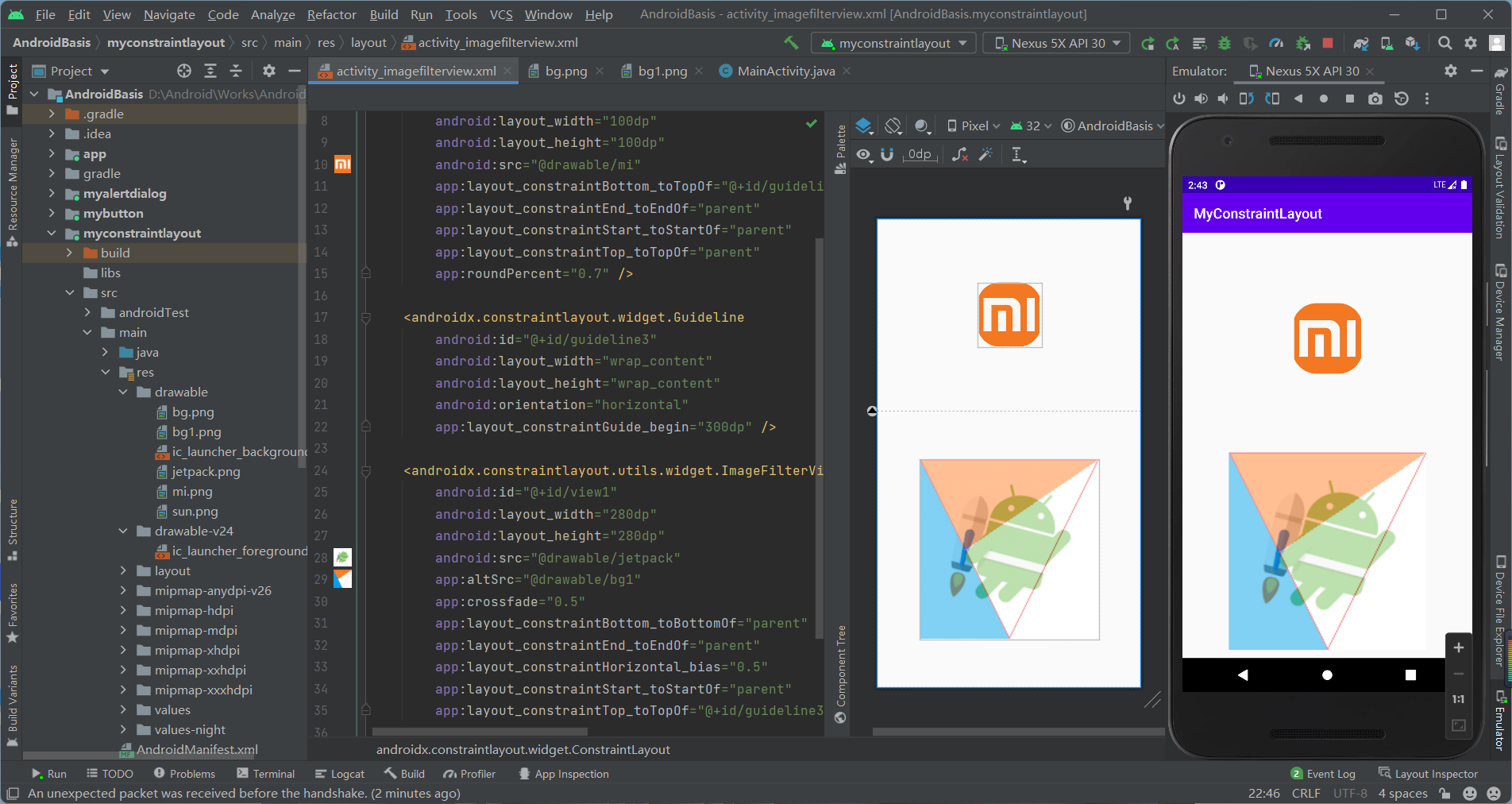The image size is (1512, 804).
Task: Expand the mipmap-hdpi folder
Action: point(123,611)
